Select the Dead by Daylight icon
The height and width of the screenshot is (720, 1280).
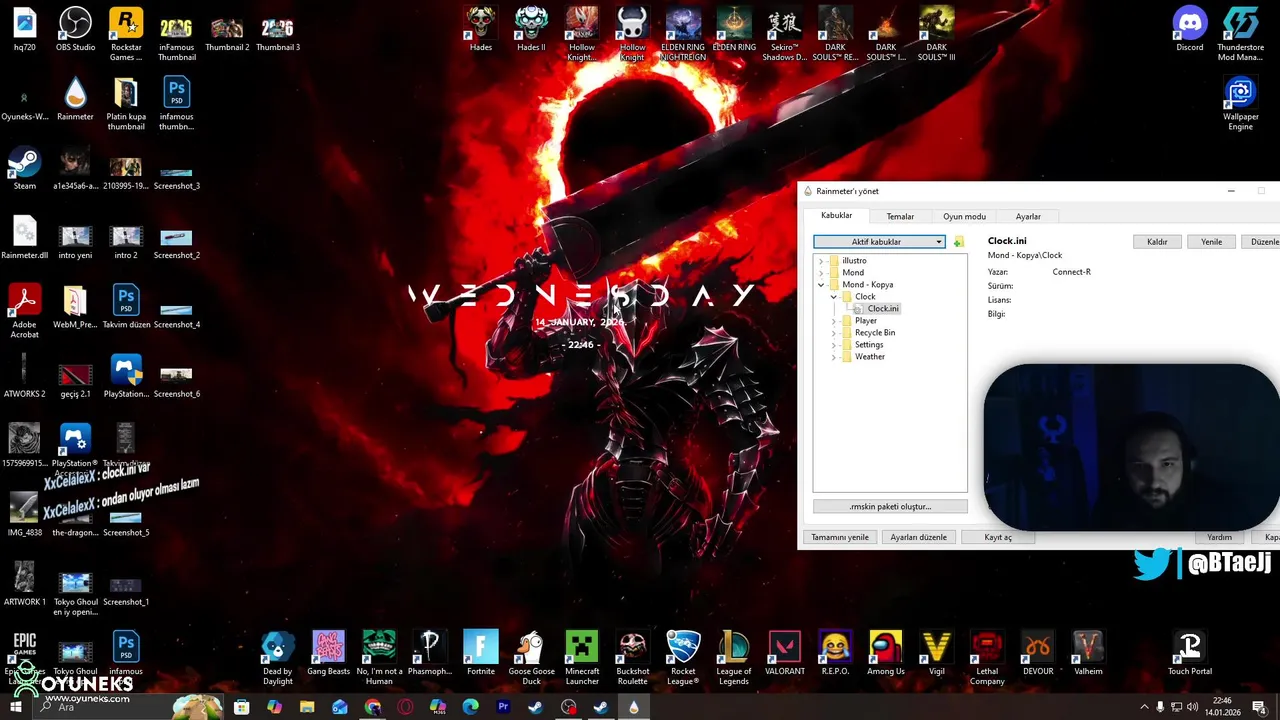(x=278, y=658)
